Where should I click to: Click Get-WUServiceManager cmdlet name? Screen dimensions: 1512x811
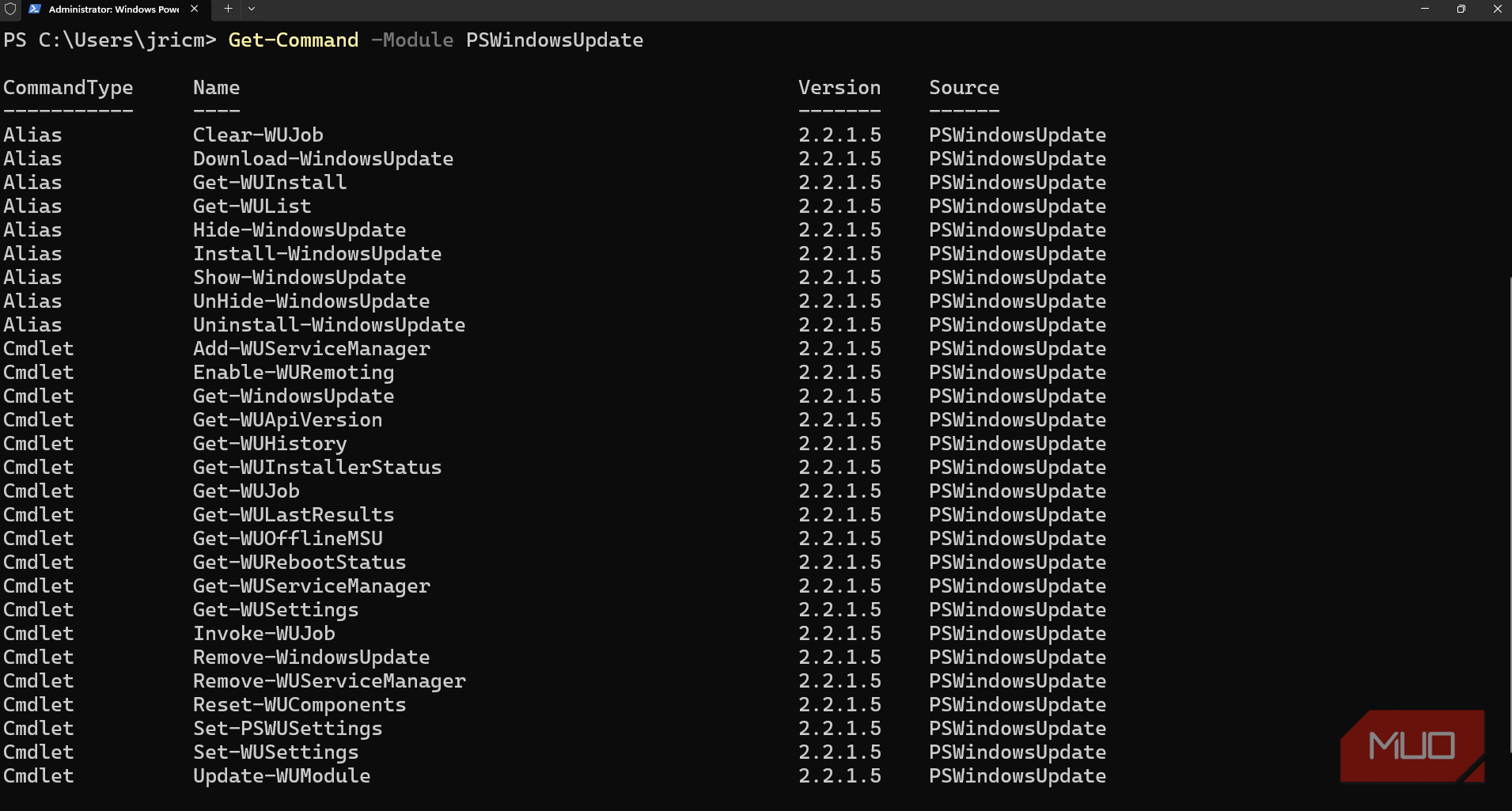(312, 586)
